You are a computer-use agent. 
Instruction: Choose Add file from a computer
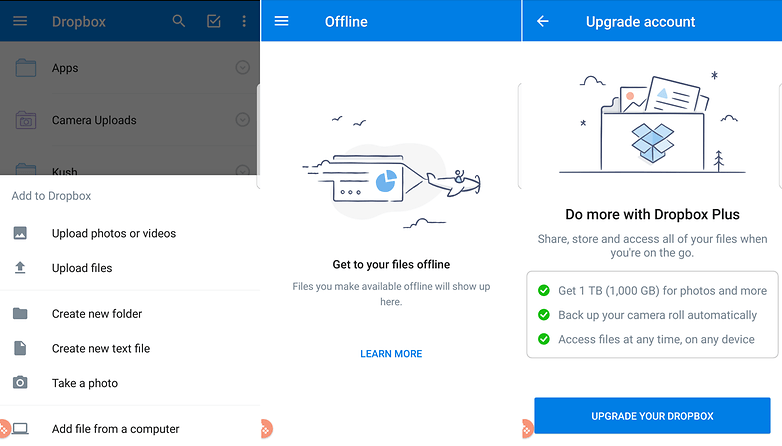click(115, 429)
